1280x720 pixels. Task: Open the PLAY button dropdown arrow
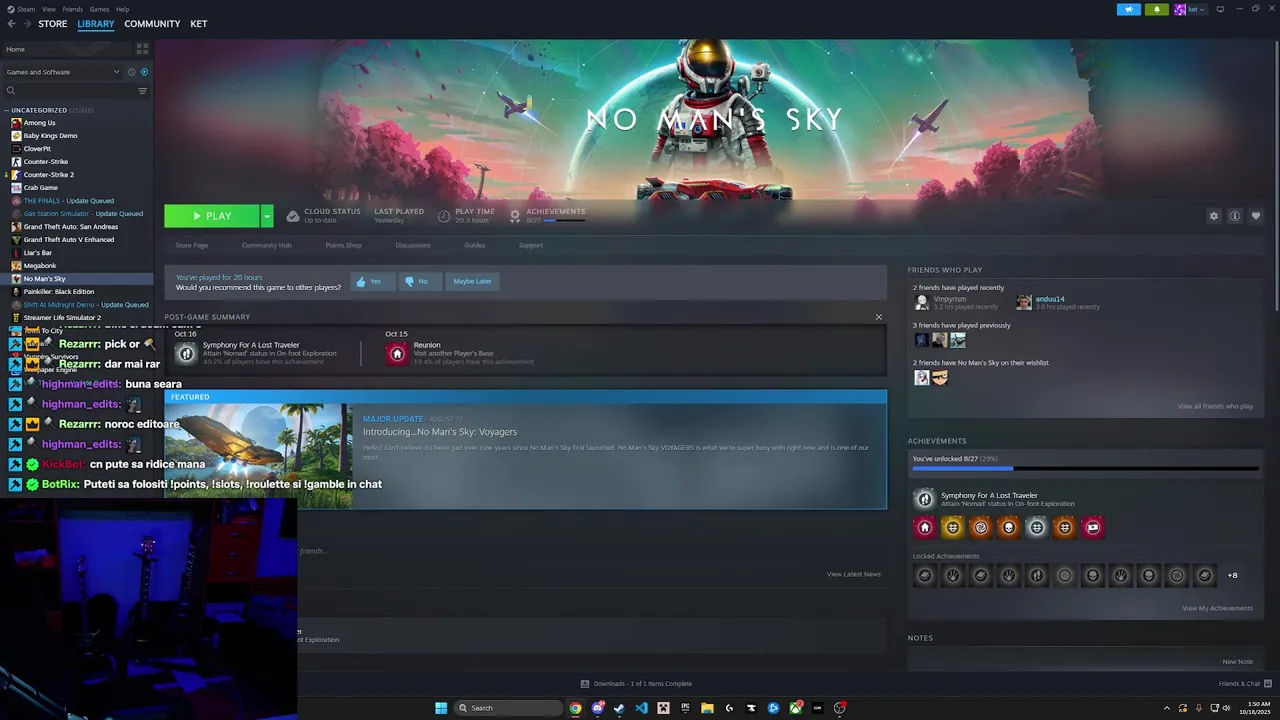click(x=267, y=216)
